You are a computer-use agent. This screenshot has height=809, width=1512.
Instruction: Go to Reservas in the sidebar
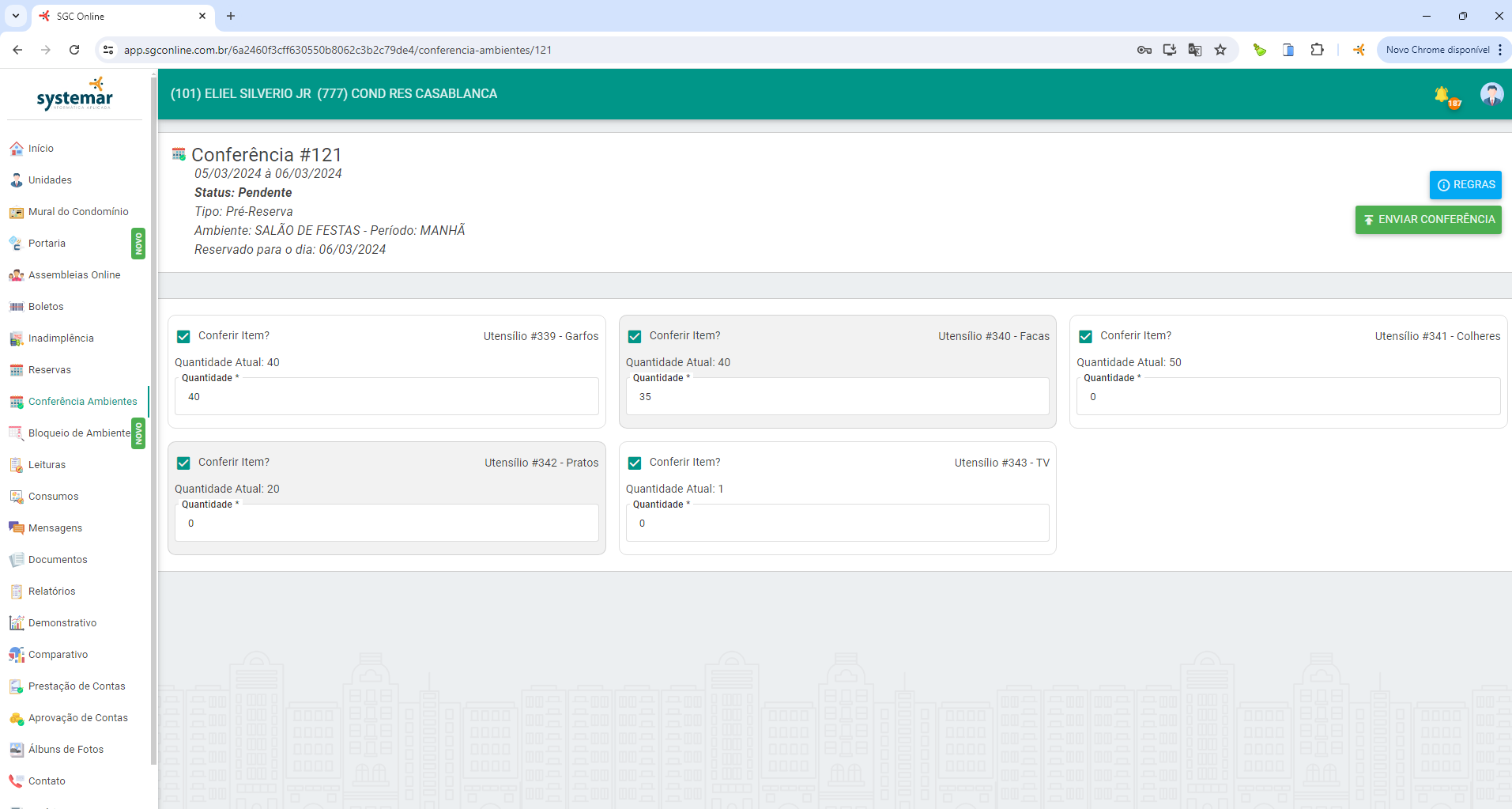tap(50, 370)
